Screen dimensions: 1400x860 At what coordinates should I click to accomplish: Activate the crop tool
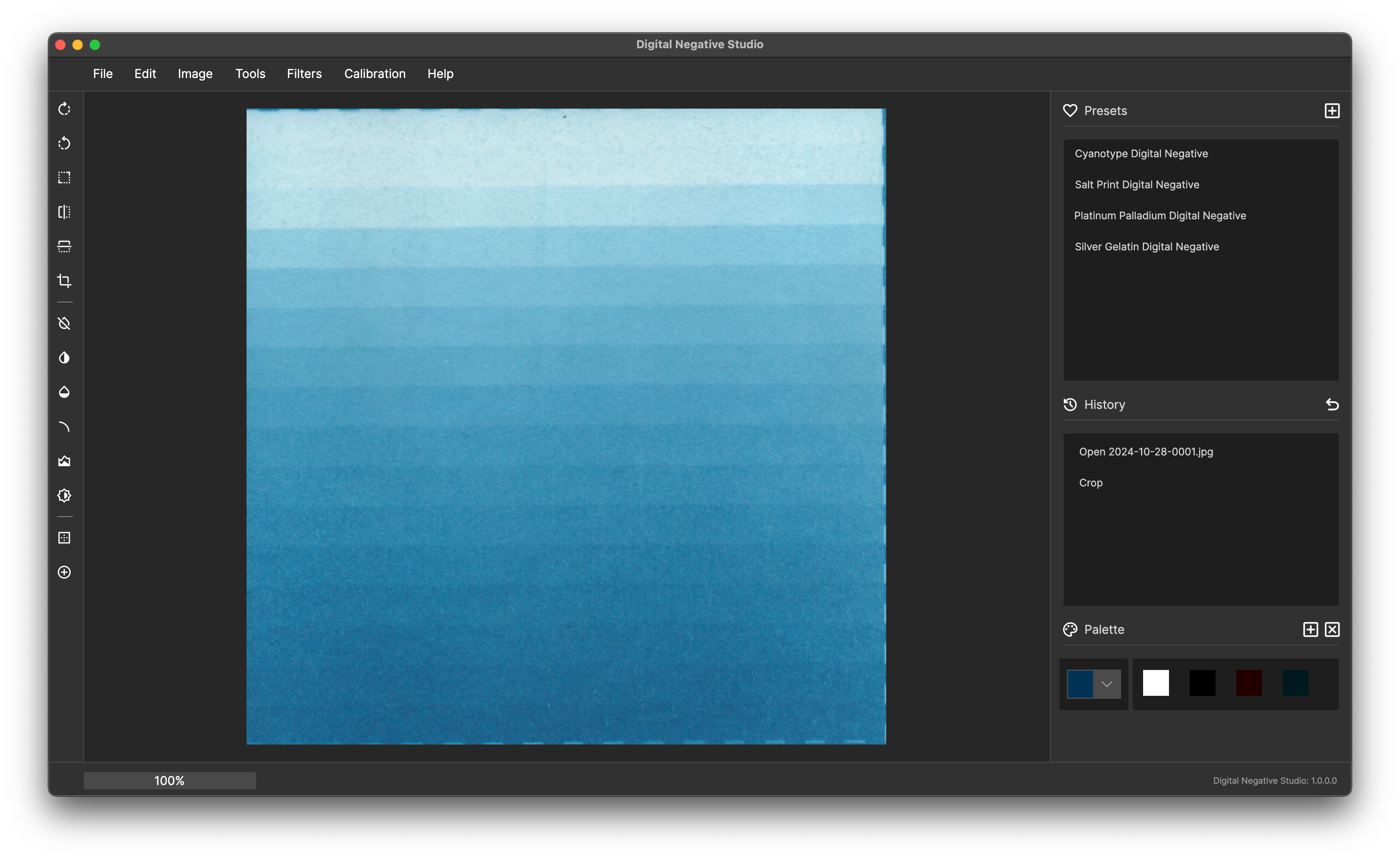click(64, 281)
